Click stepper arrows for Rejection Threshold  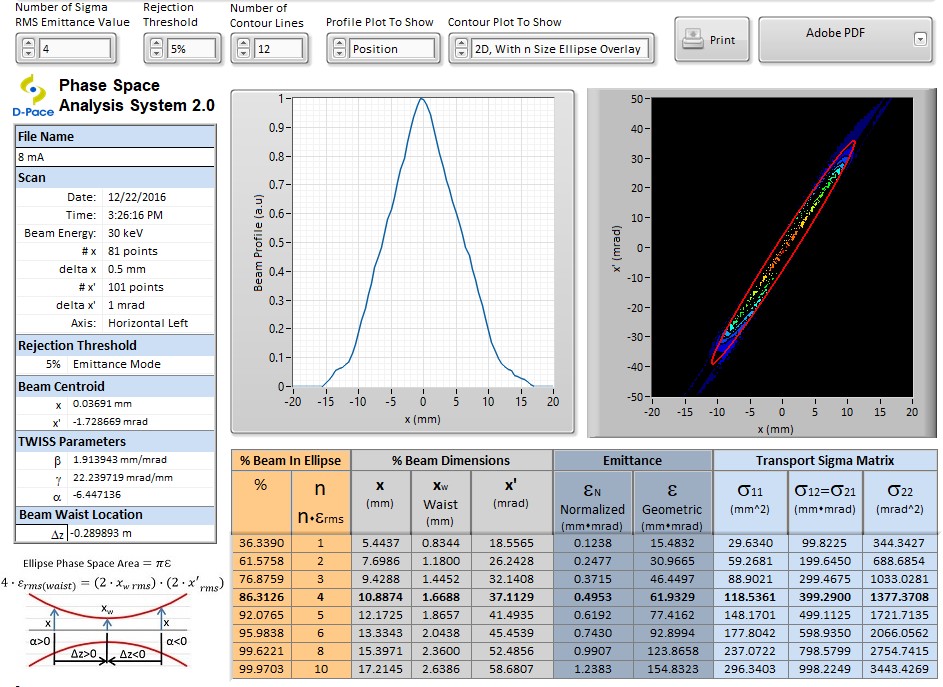coord(155,48)
